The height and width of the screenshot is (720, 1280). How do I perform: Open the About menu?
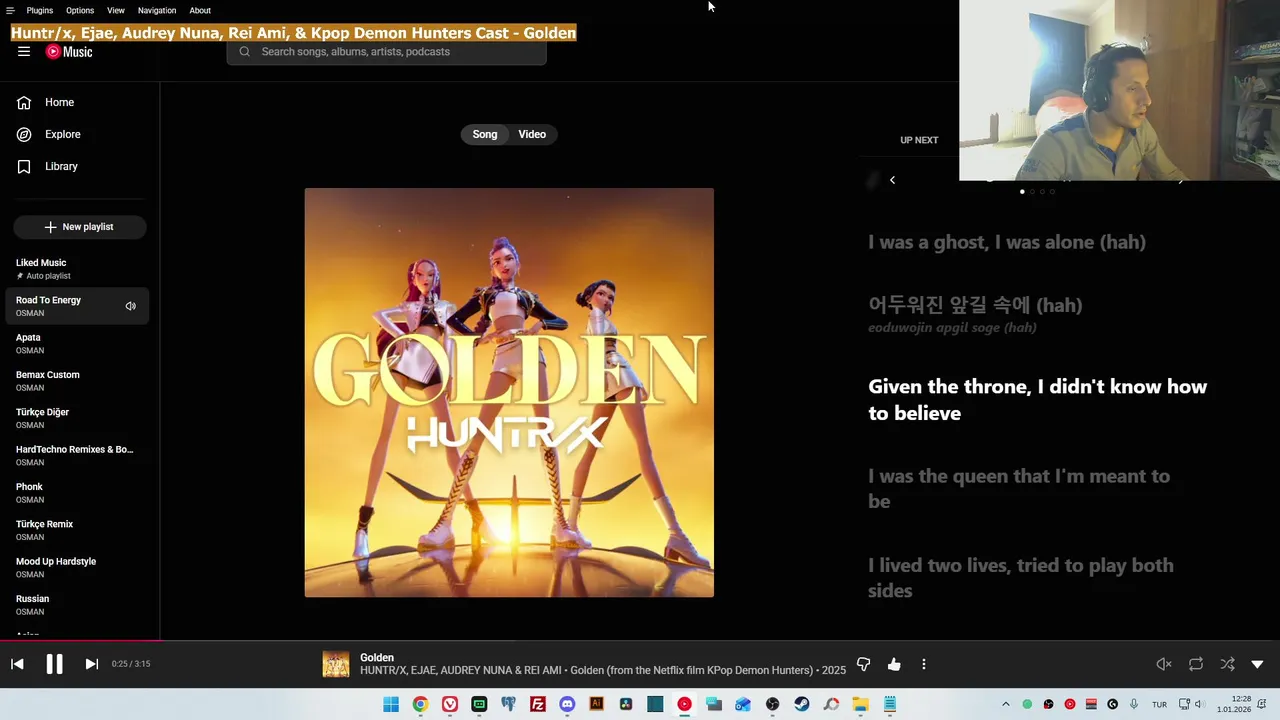click(x=200, y=10)
